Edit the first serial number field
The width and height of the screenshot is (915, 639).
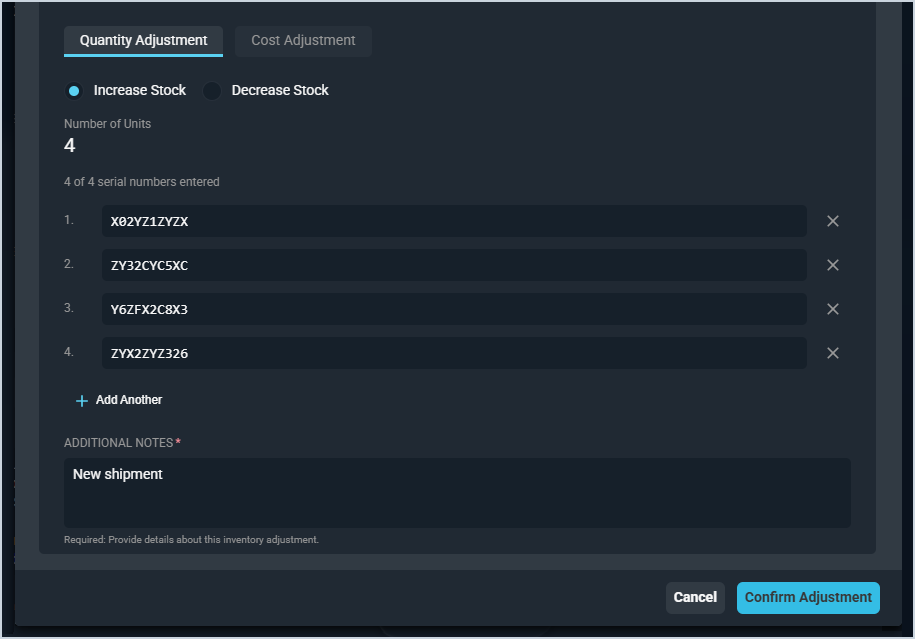(x=454, y=221)
